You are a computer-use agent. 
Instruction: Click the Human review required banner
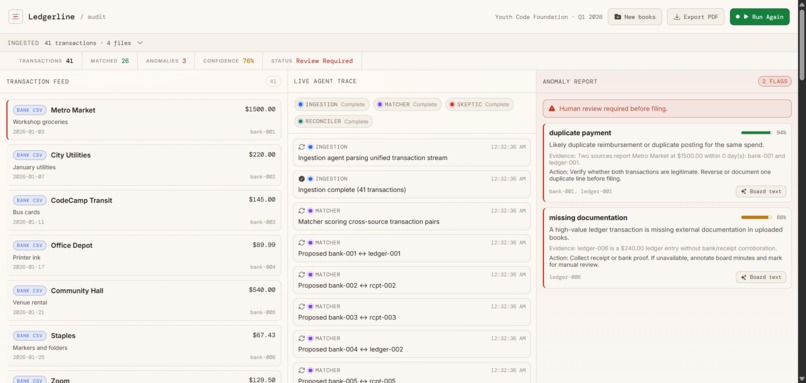coord(667,109)
